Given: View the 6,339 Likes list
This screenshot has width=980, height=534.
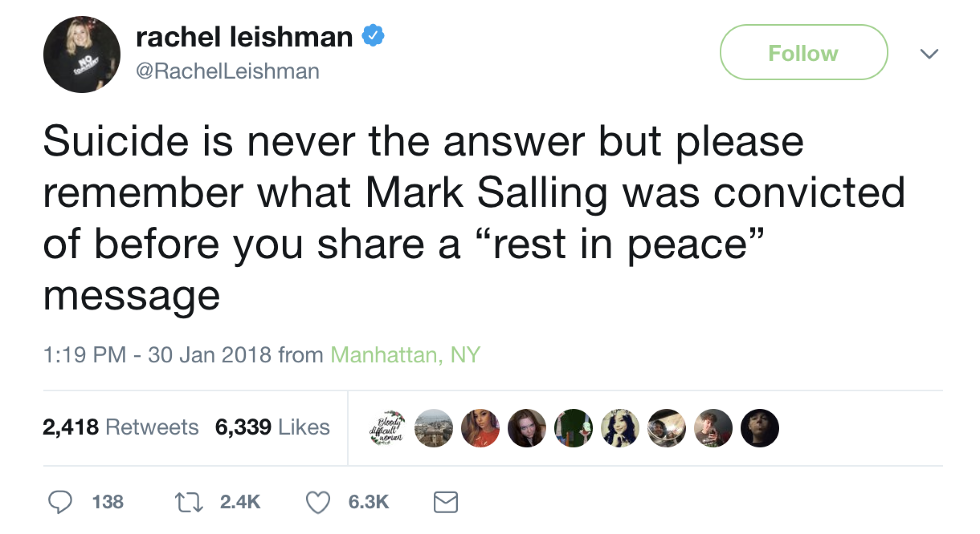Looking at the screenshot, I should (272, 427).
